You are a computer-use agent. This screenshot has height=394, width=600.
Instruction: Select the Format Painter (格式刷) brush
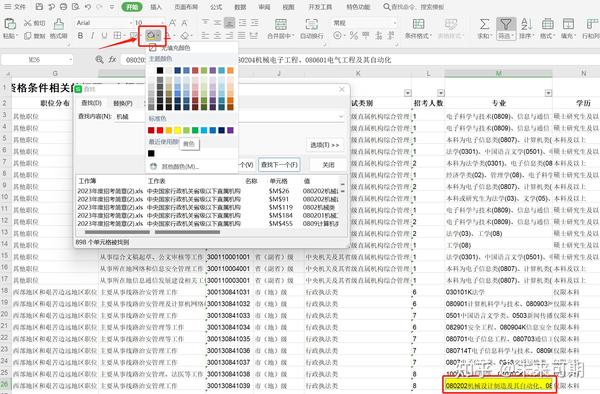(58, 24)
